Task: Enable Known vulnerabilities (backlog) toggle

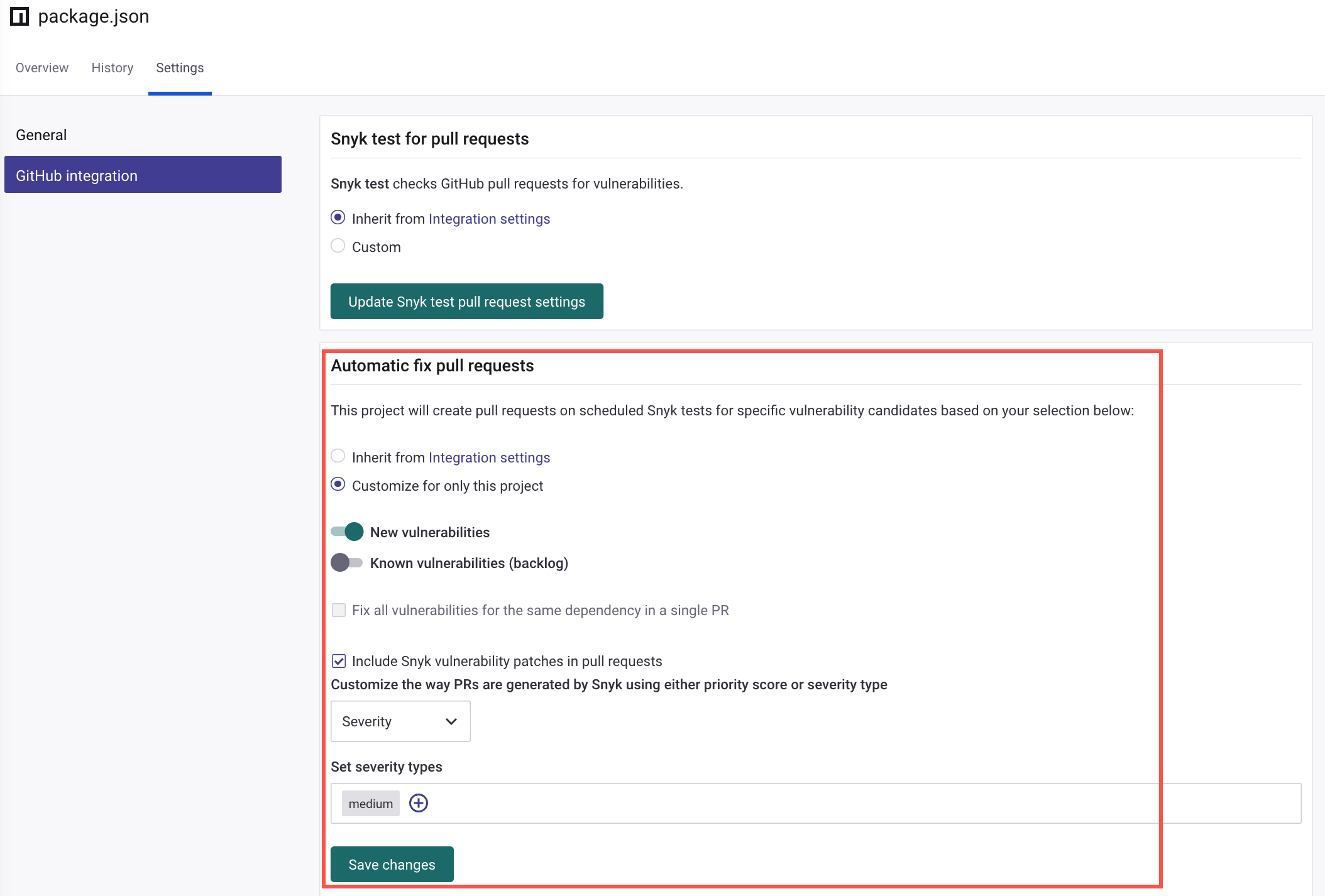Action: pos(348,562)
